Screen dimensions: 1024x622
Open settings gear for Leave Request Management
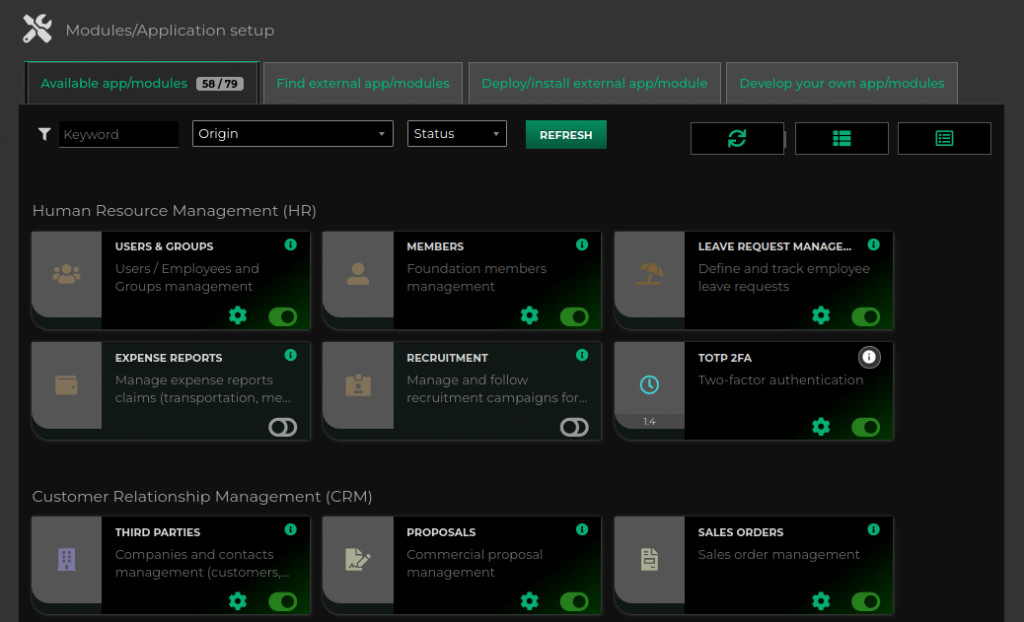coord(820,316)
